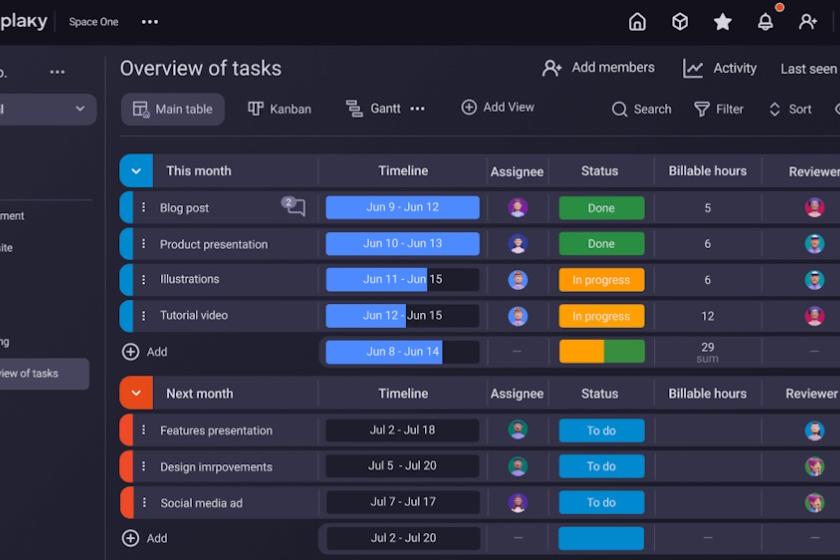
Task: Select Overview of tasks board in sidebar
Action: 44,374
